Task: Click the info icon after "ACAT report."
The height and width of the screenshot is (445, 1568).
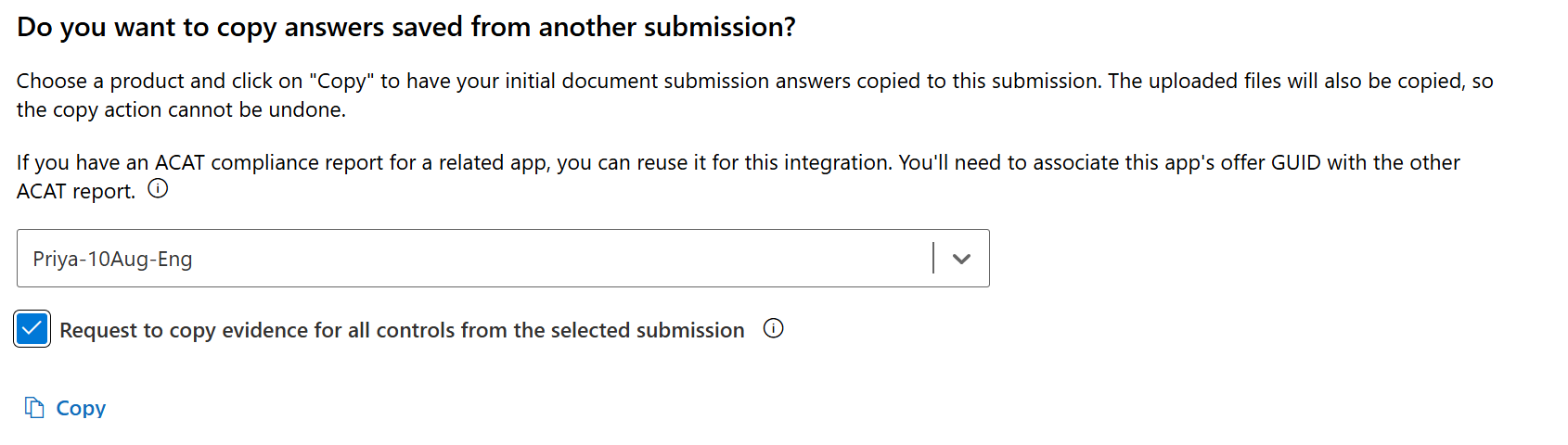Action: point(159,189)
